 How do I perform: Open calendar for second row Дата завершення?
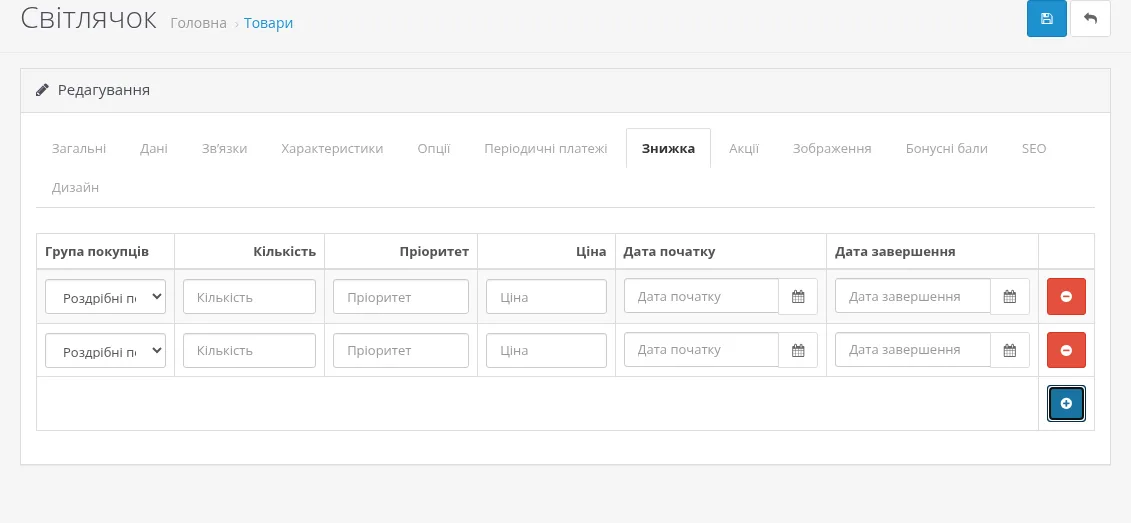pyautogui.click(x=1010, y=350)
